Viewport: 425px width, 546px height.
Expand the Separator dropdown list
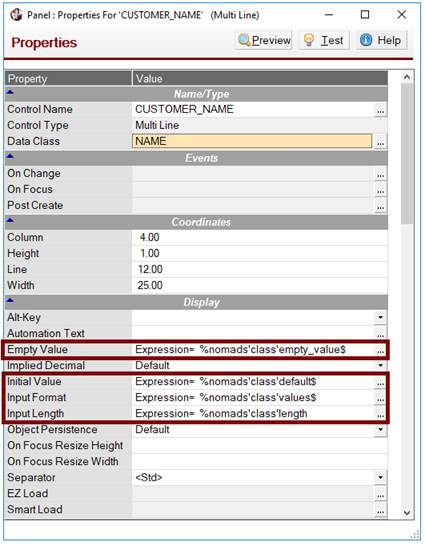tap(380, 478)
